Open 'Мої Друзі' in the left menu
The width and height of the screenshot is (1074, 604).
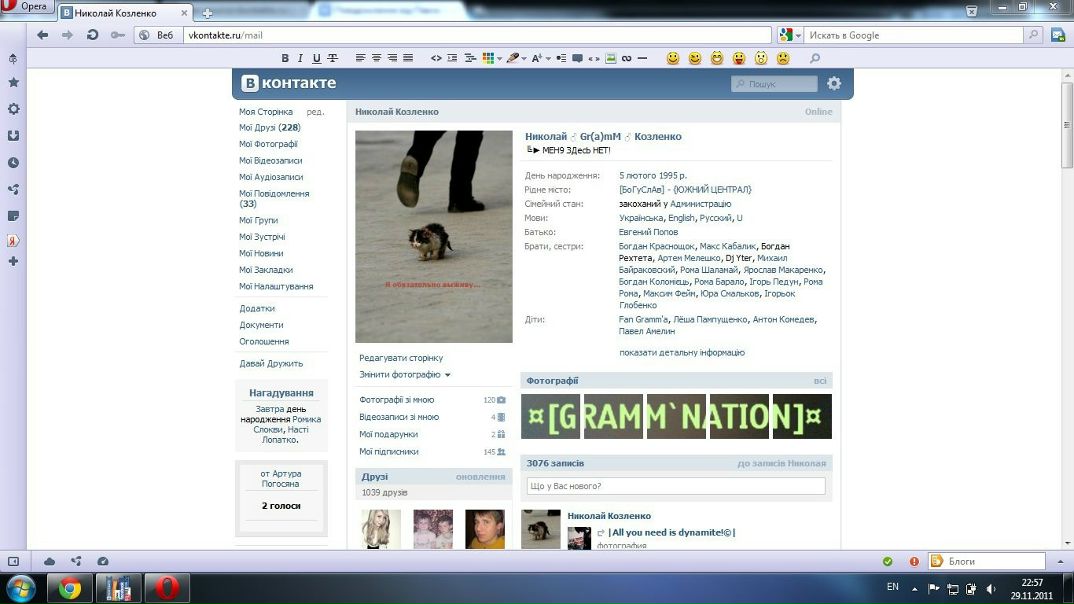pyautogui.click(x=269, y=128)
